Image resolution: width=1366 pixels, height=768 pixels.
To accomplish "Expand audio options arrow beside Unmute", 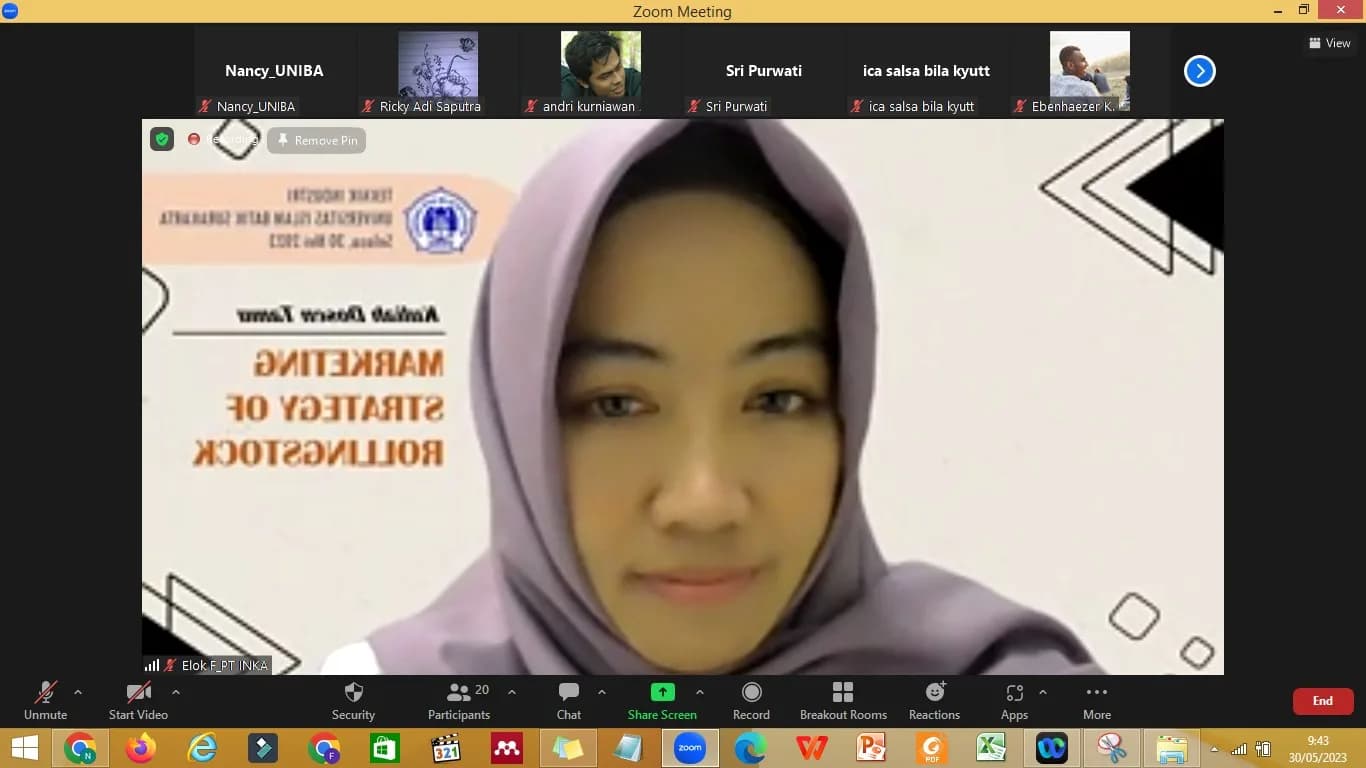I will pos(78,692).
